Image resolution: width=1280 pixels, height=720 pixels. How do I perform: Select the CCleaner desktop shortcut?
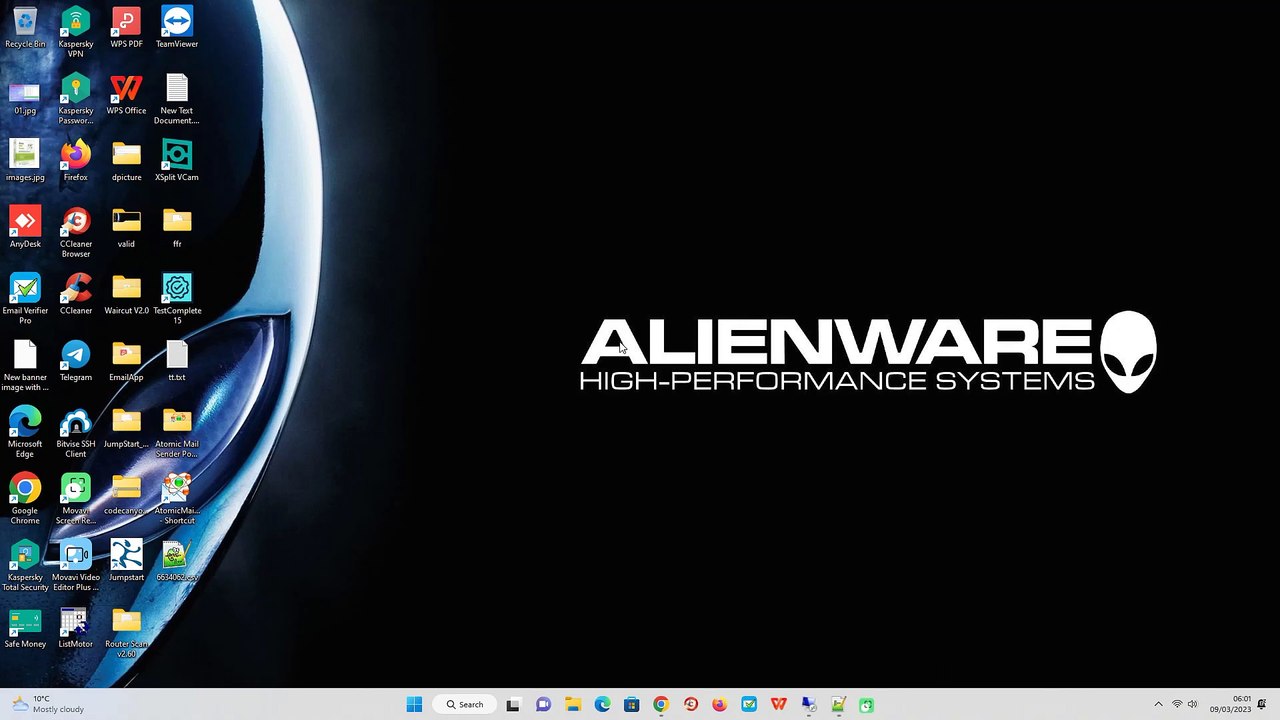point(76,294)
